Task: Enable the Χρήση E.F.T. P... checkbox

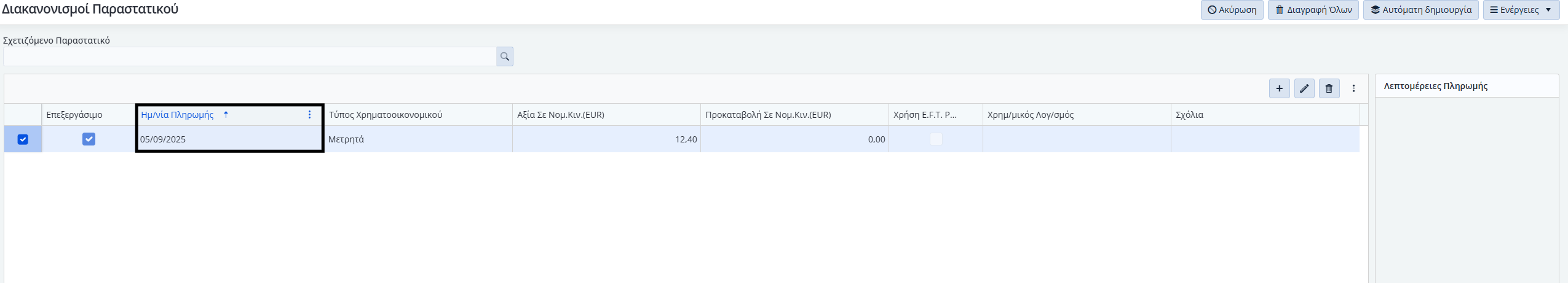Action: [x=935, y=139]
